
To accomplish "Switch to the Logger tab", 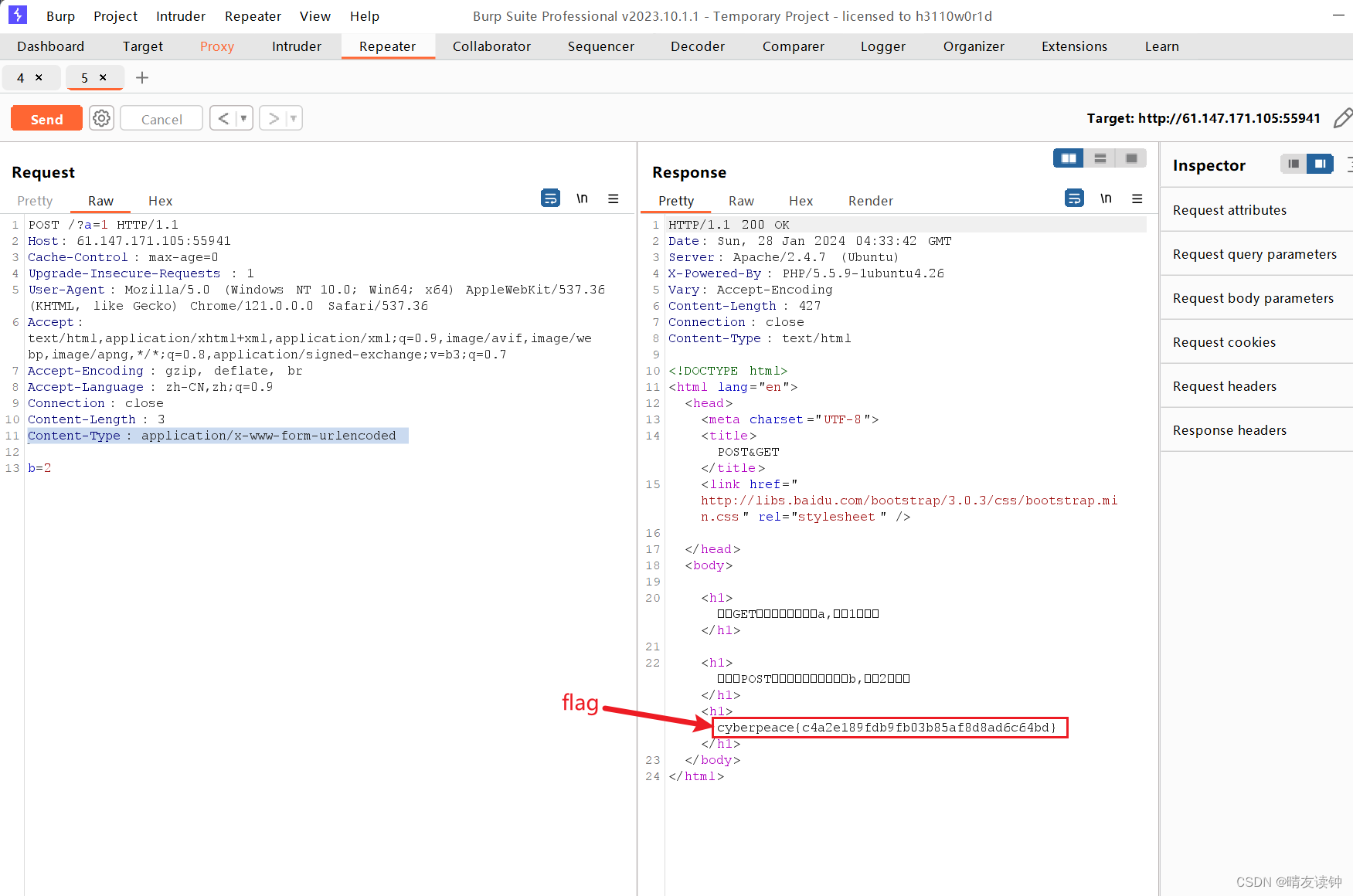I will coord(883,46).
